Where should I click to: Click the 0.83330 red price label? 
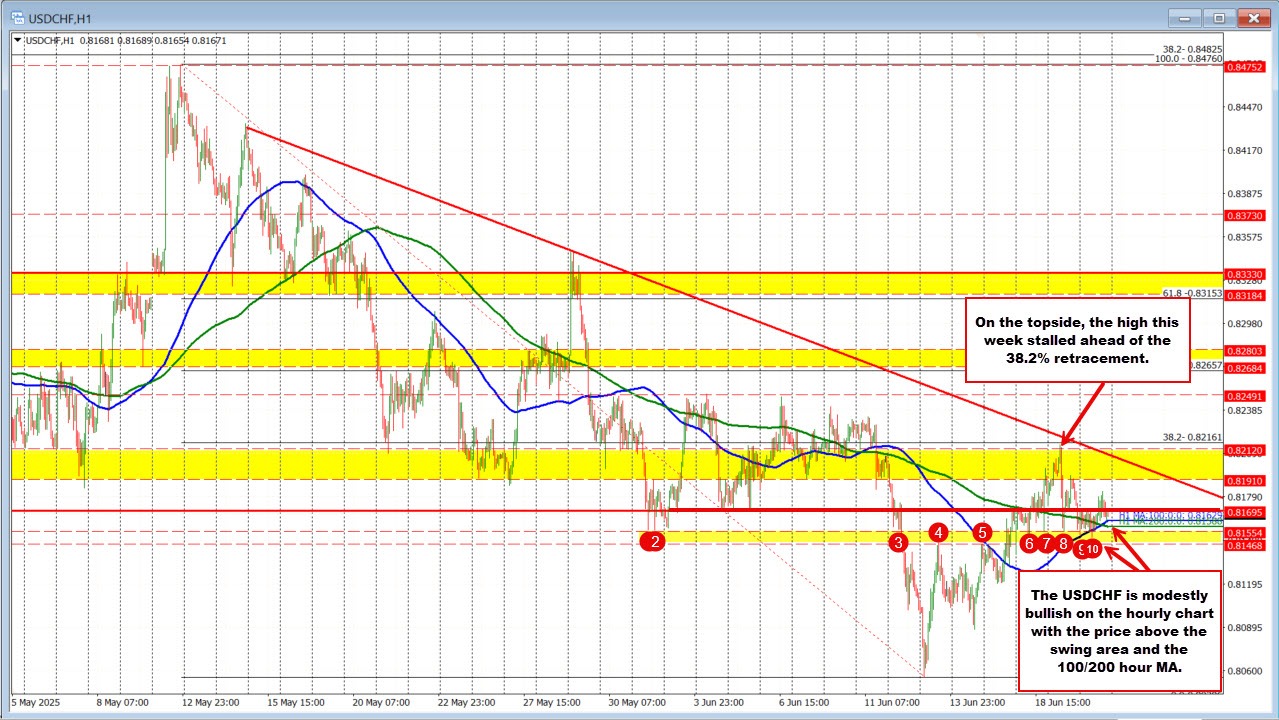pyautogui.click(x=1243, y=272)
